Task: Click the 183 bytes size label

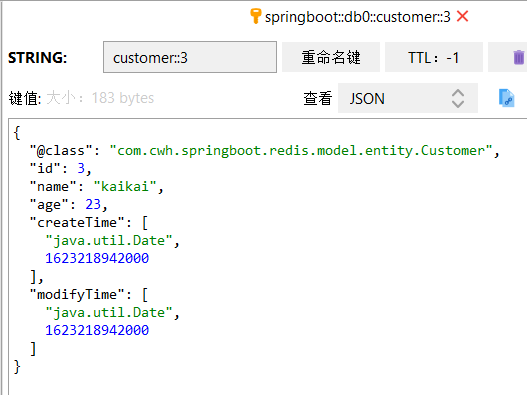Action: click(x=123, y=98)
